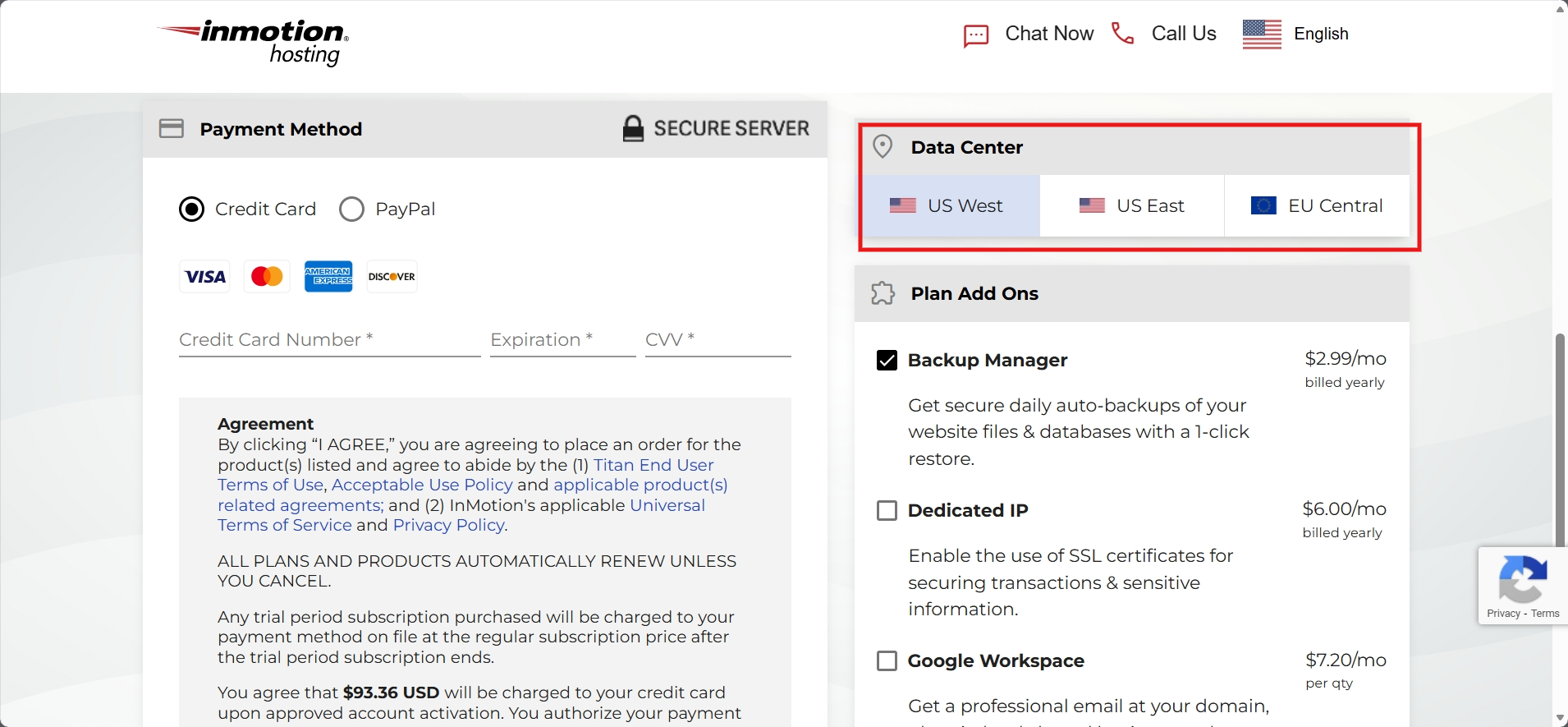Click the $93.36 USD amount text
Image resolution: width=1568 pixels, height=727 pixels.
[391, 692]
